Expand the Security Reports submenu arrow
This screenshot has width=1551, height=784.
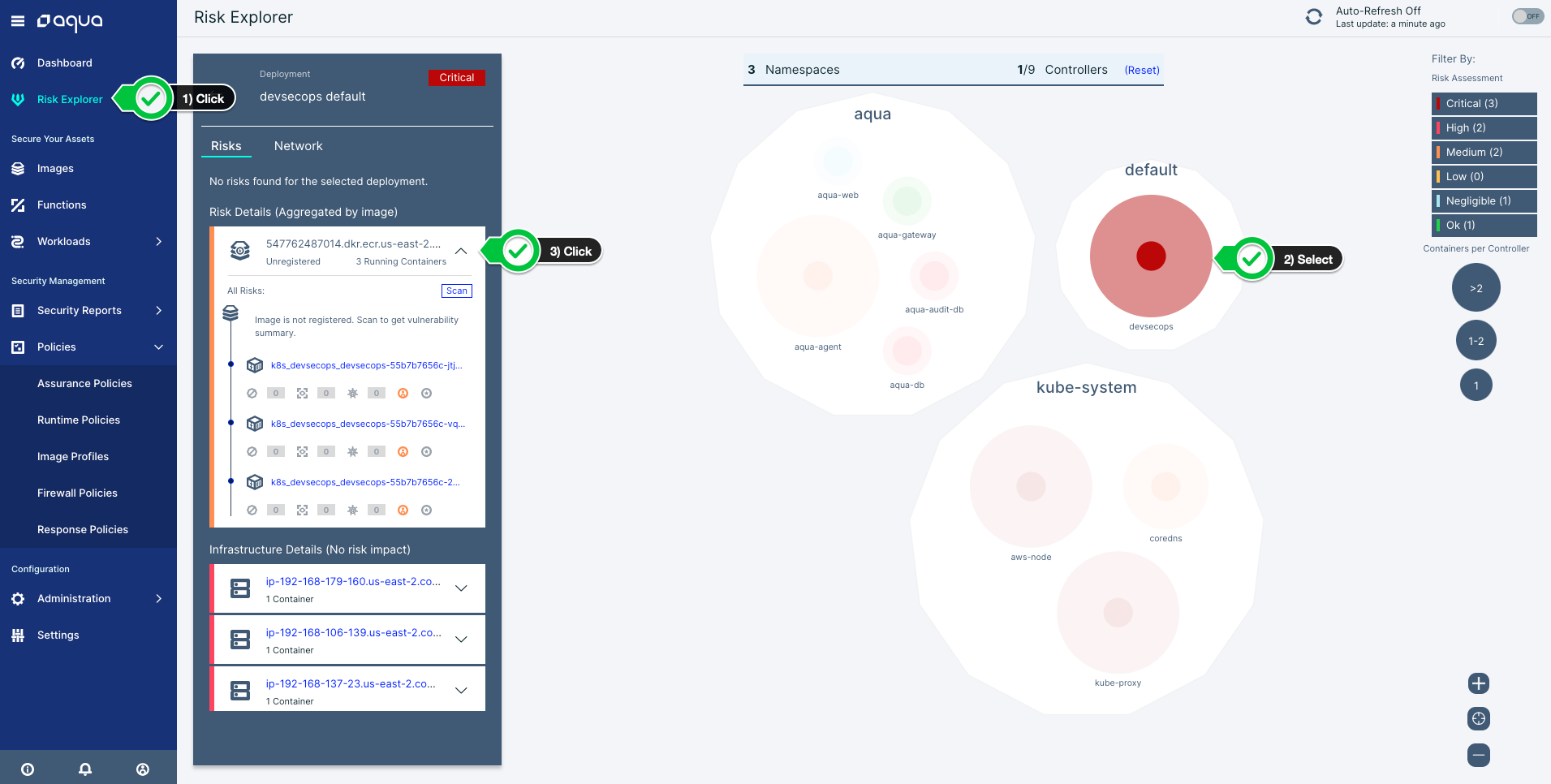tap(158, 310)
